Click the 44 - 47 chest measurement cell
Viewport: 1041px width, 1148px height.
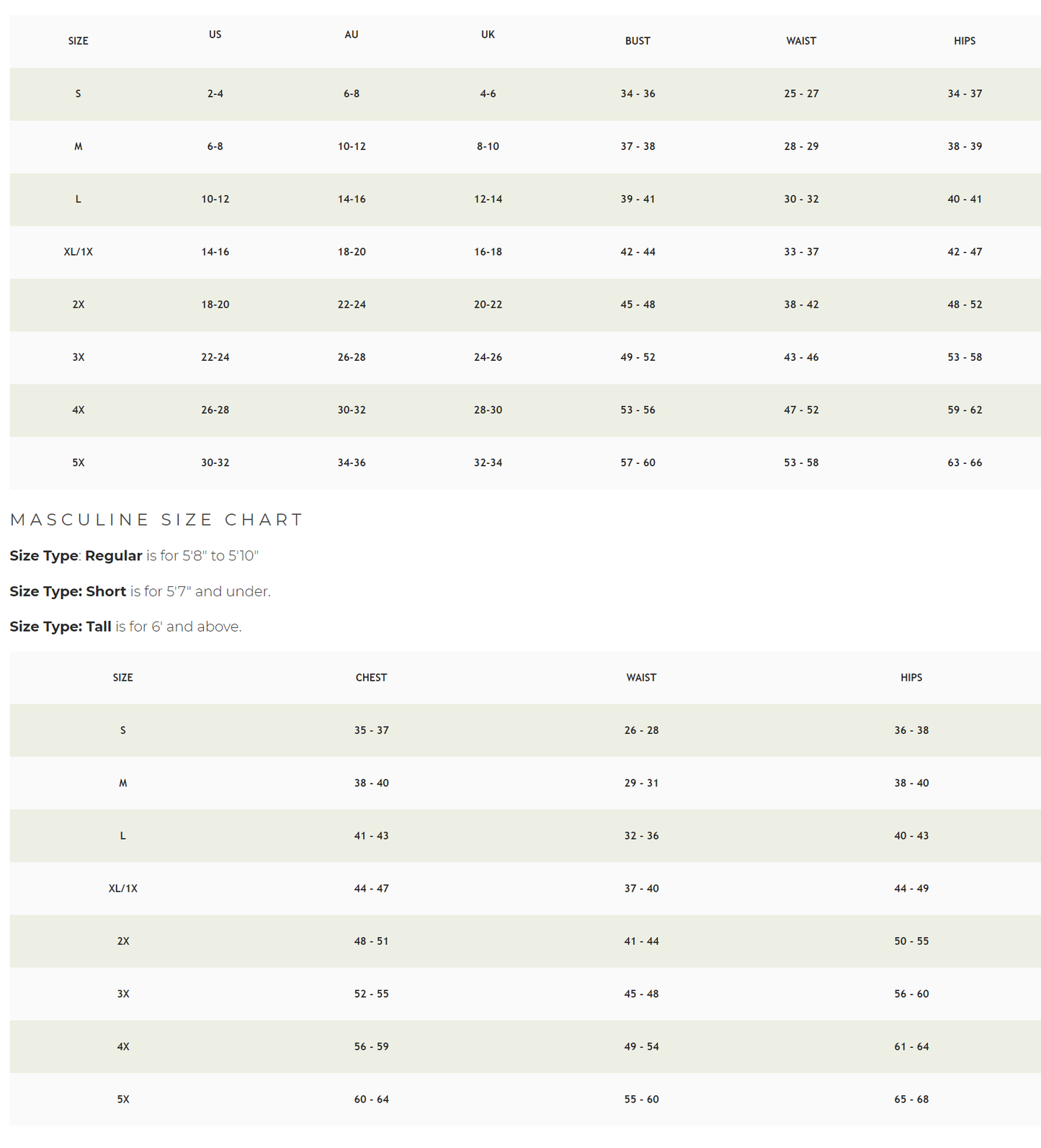coord(371,889)
